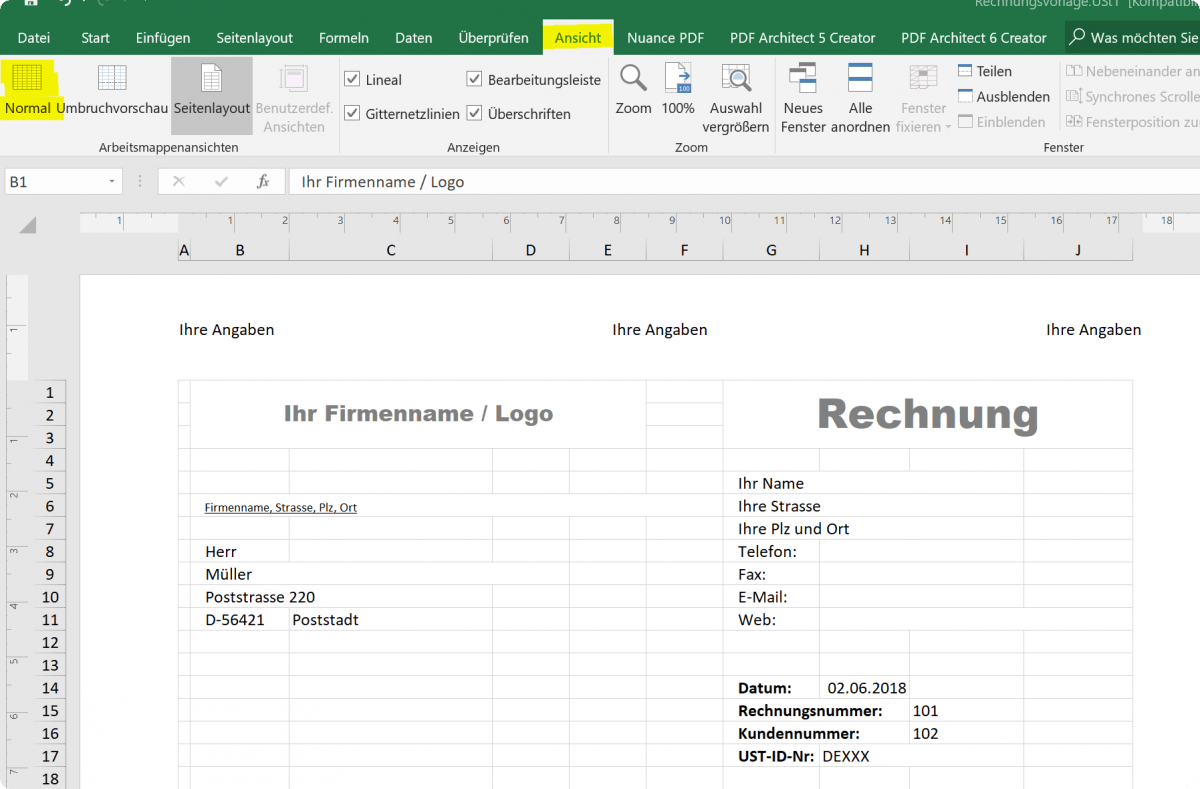The width and height of the screenshot is (1200, 789).
Task: Click Auswahl vergrößern to zoom selection
Action: click(736, 95)
